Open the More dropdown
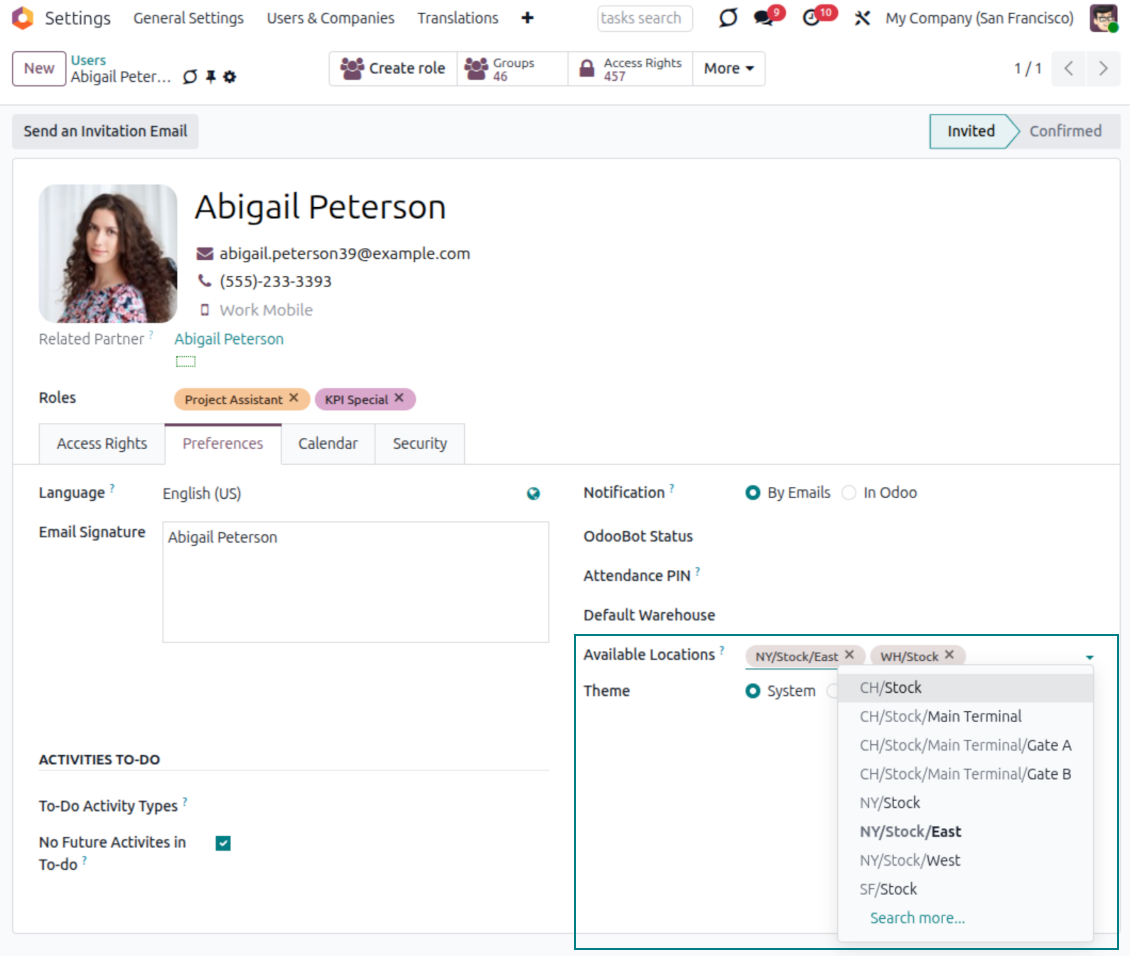This screenshot has height=956, width=1130. pos(729,68)
